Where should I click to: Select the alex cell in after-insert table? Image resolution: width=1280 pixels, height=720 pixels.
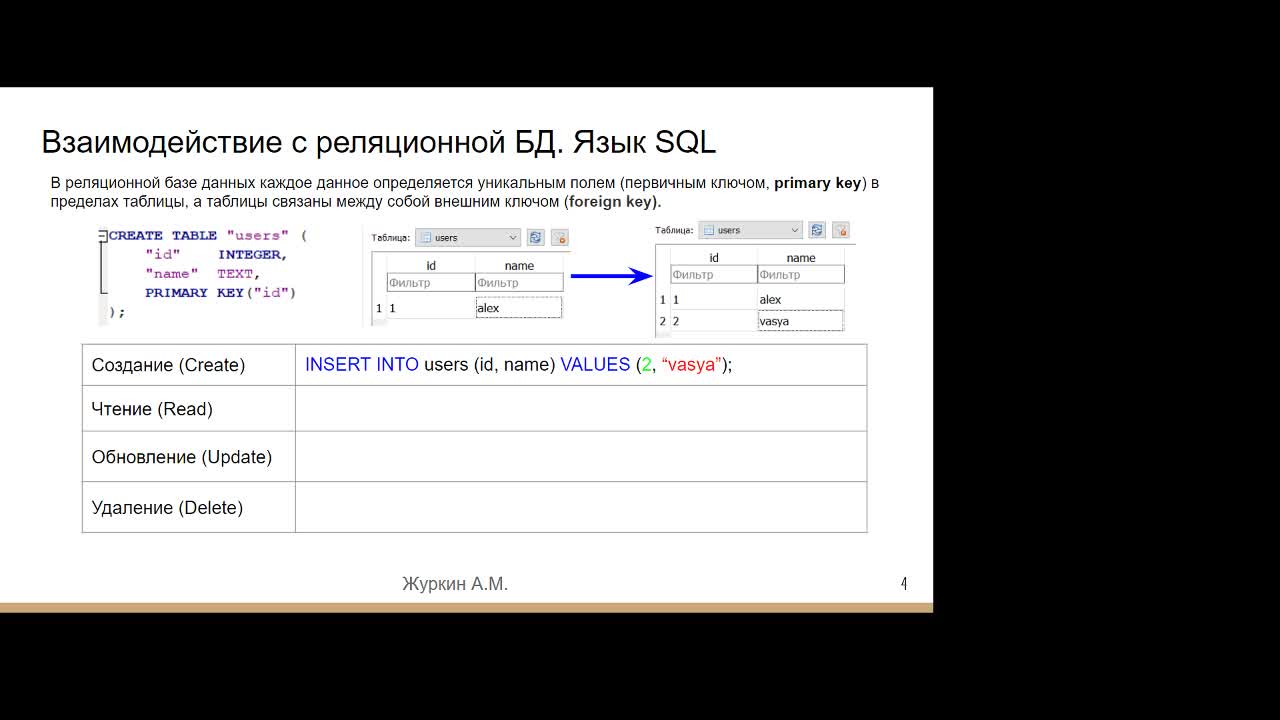(801, 299)
